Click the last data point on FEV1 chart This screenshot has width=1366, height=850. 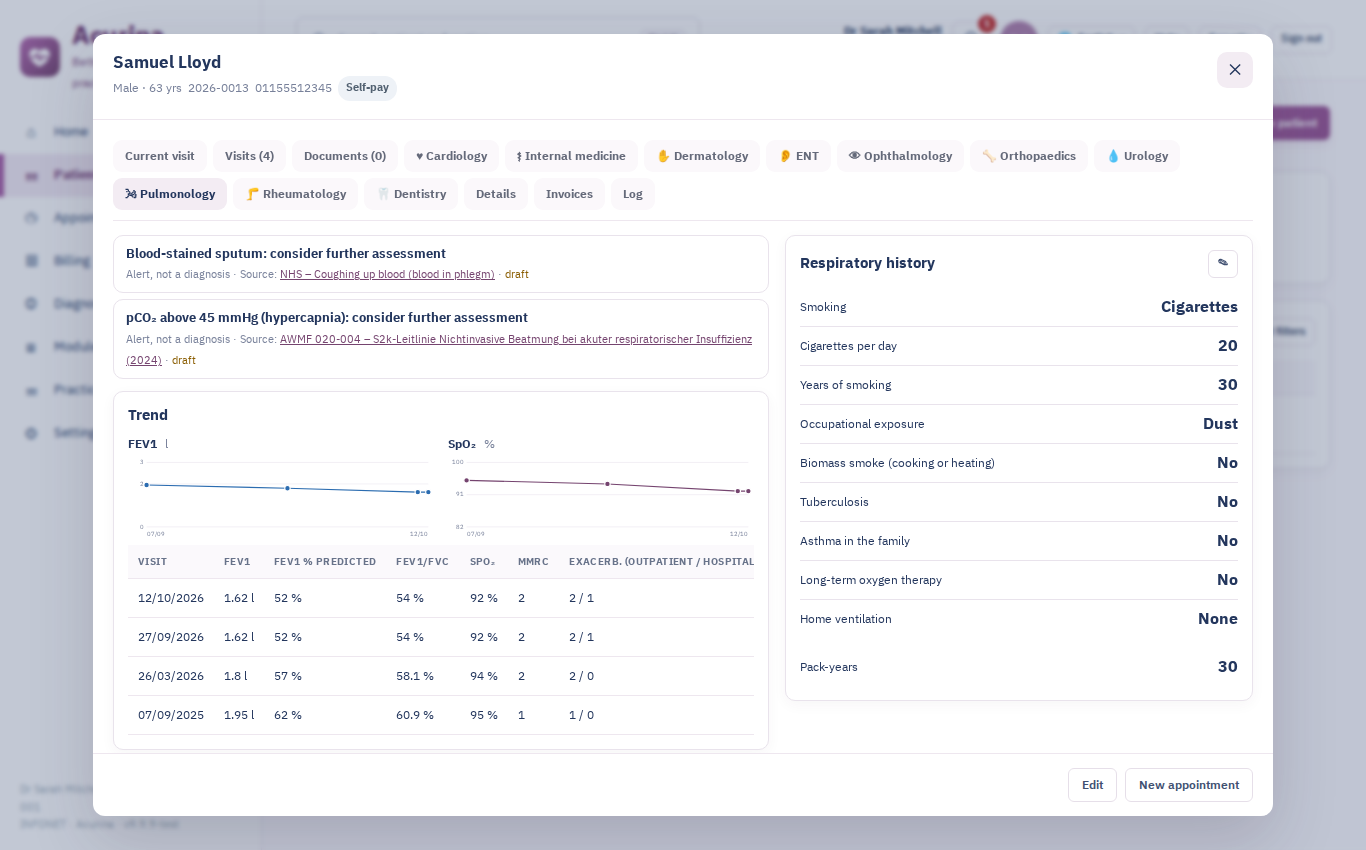click(428, 492)
